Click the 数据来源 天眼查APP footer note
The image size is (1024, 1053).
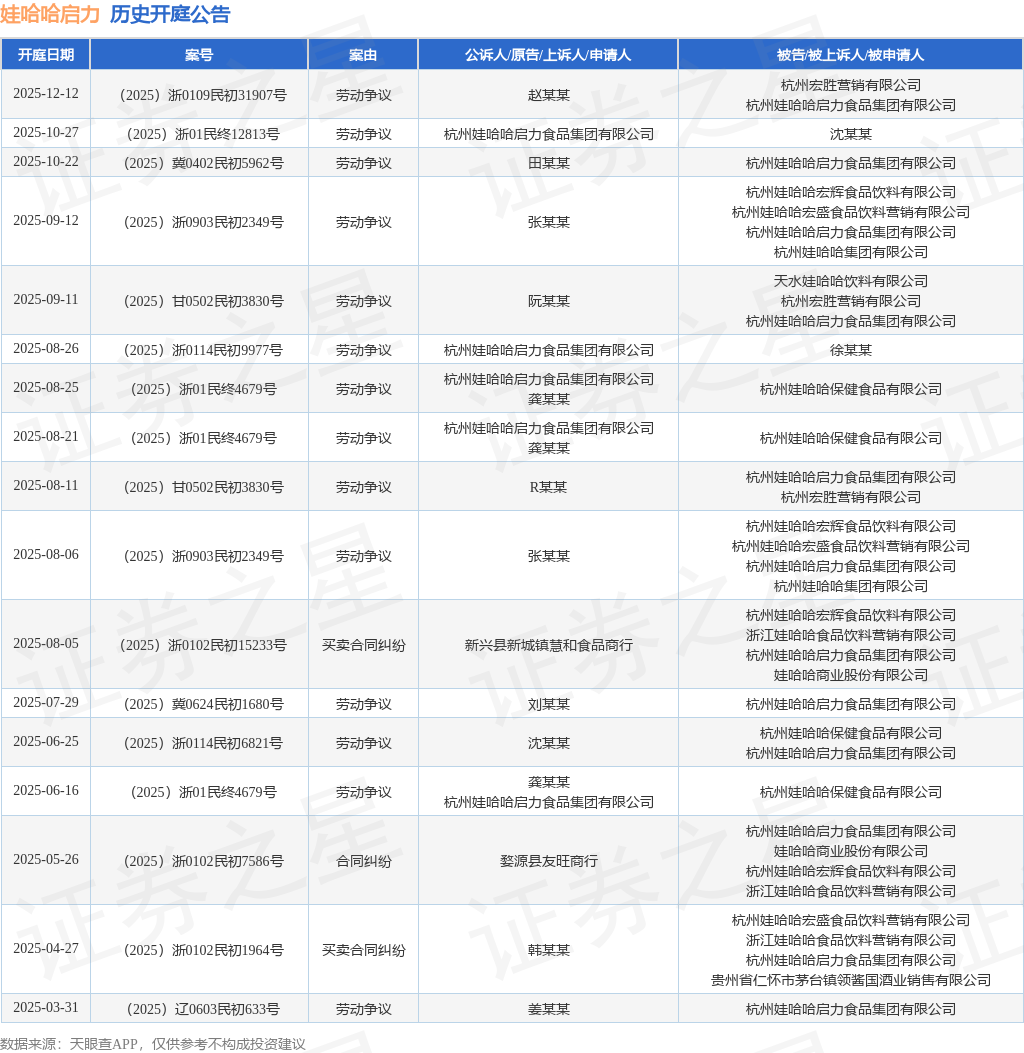(152, 1044)
